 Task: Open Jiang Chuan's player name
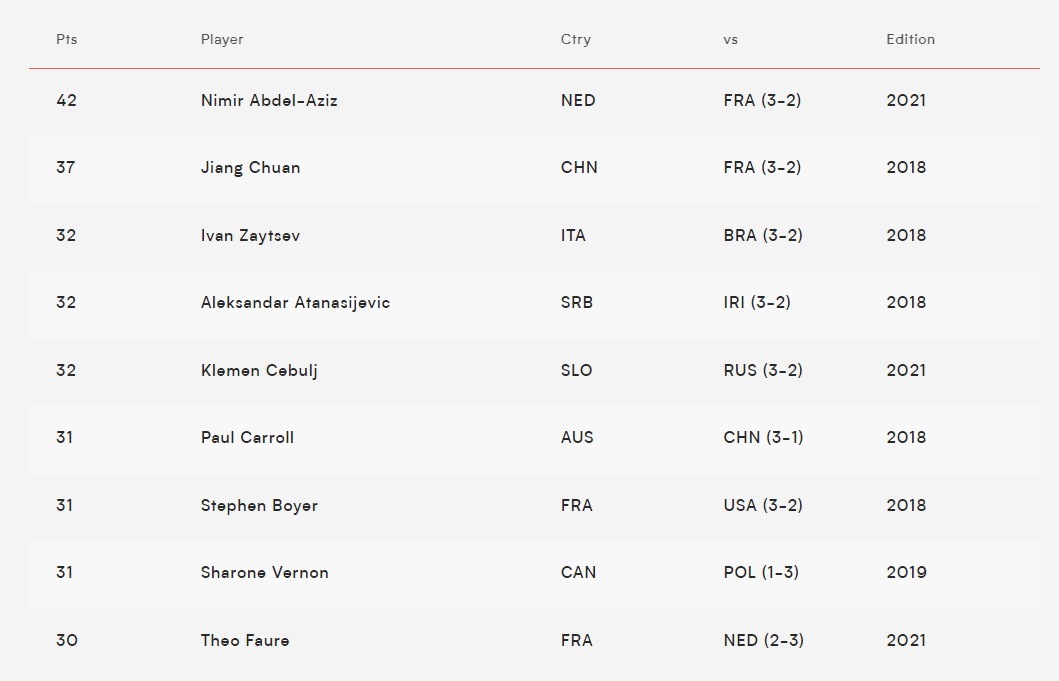[x=250, y=168]
